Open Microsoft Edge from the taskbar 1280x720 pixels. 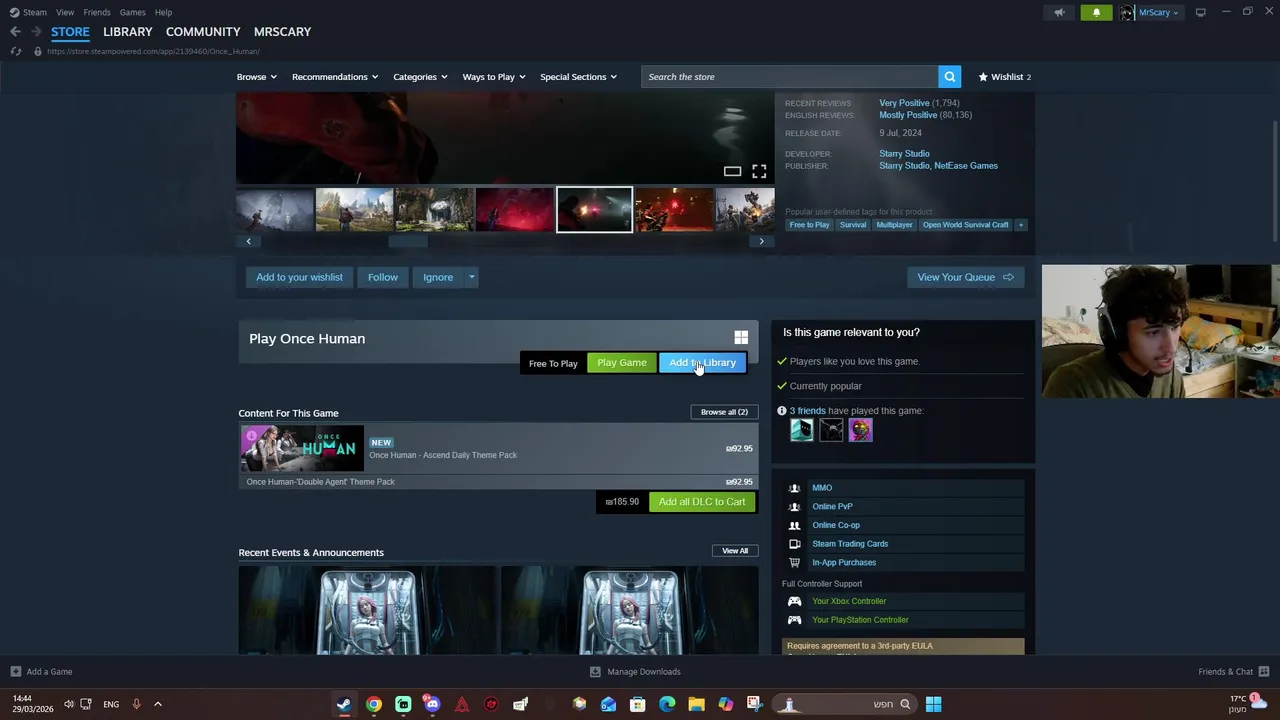pos(667,704)
